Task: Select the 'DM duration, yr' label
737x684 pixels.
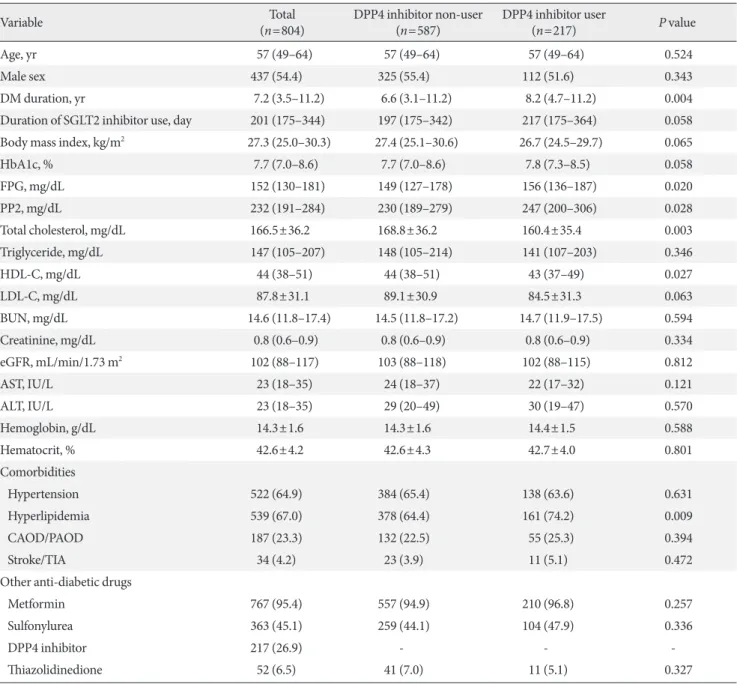Action: [x=42, y=98]
